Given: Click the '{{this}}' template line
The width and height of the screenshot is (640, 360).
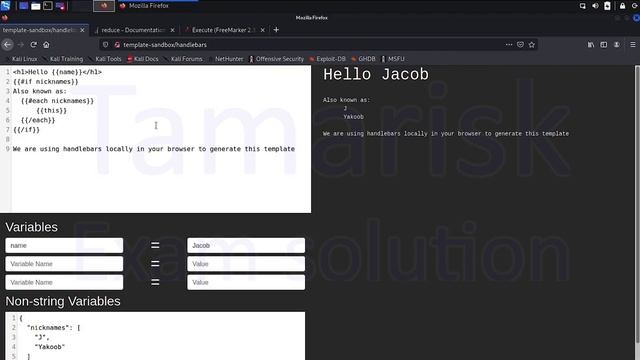Looking at the screenshot, I should (x=51, y=111).
